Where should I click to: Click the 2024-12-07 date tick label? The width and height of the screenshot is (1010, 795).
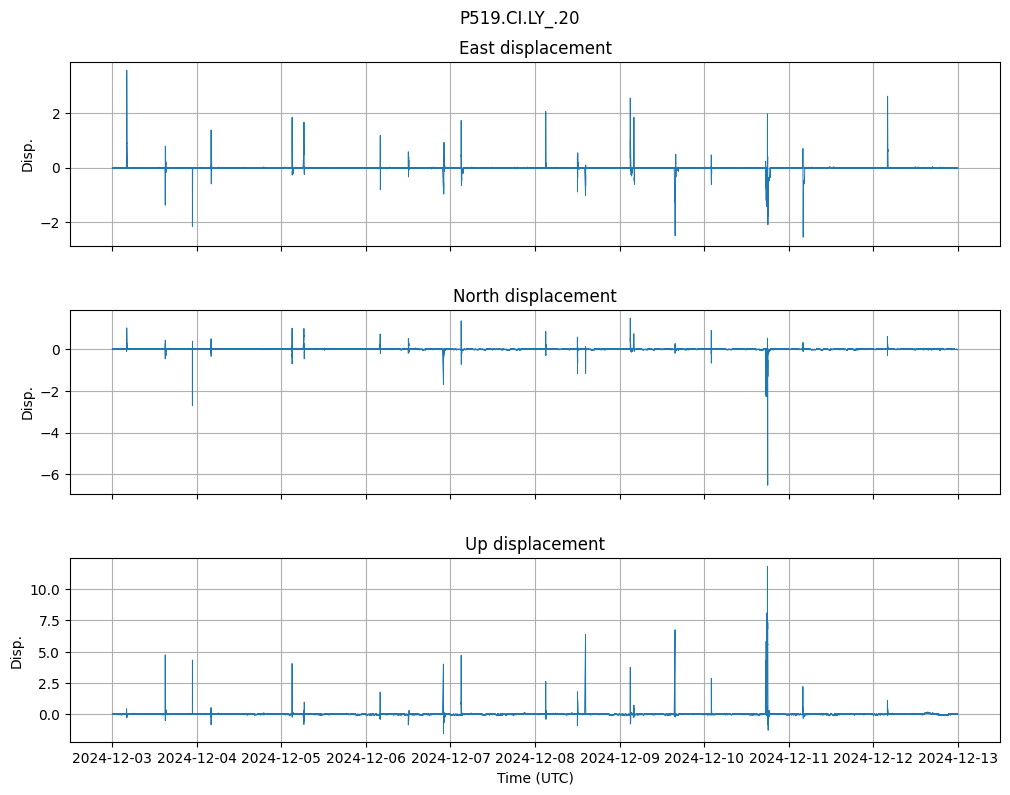click(x=450, y=760)
